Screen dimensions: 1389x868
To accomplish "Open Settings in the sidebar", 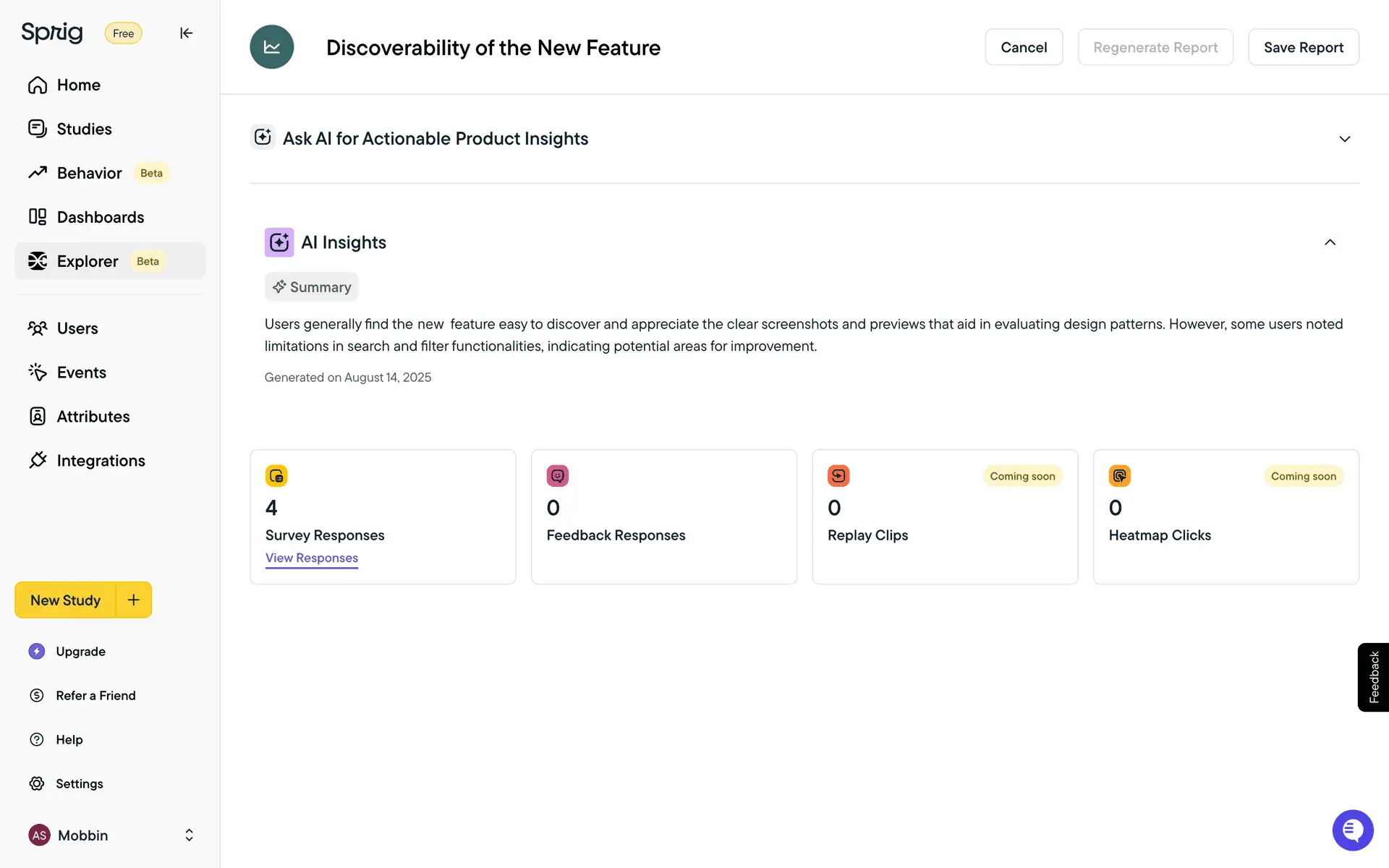I will click(x=79, y=783).
